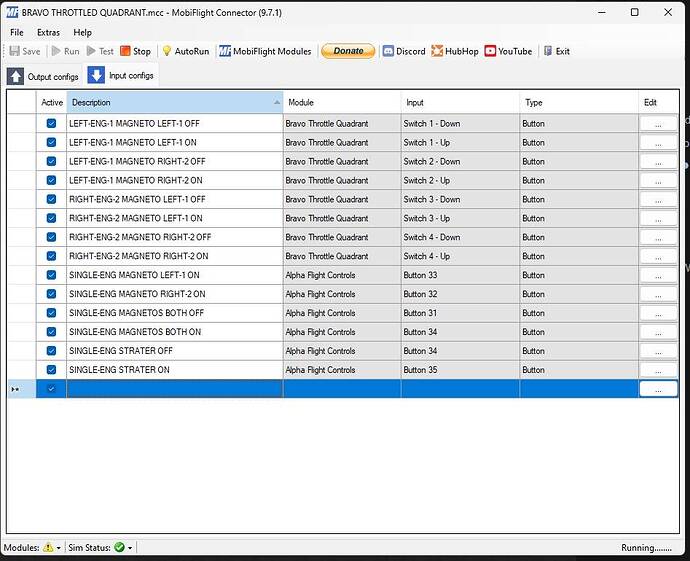690x561 pixels.
Task: Expand the Modules status dropdown
Action: click(x=59, y=548)
